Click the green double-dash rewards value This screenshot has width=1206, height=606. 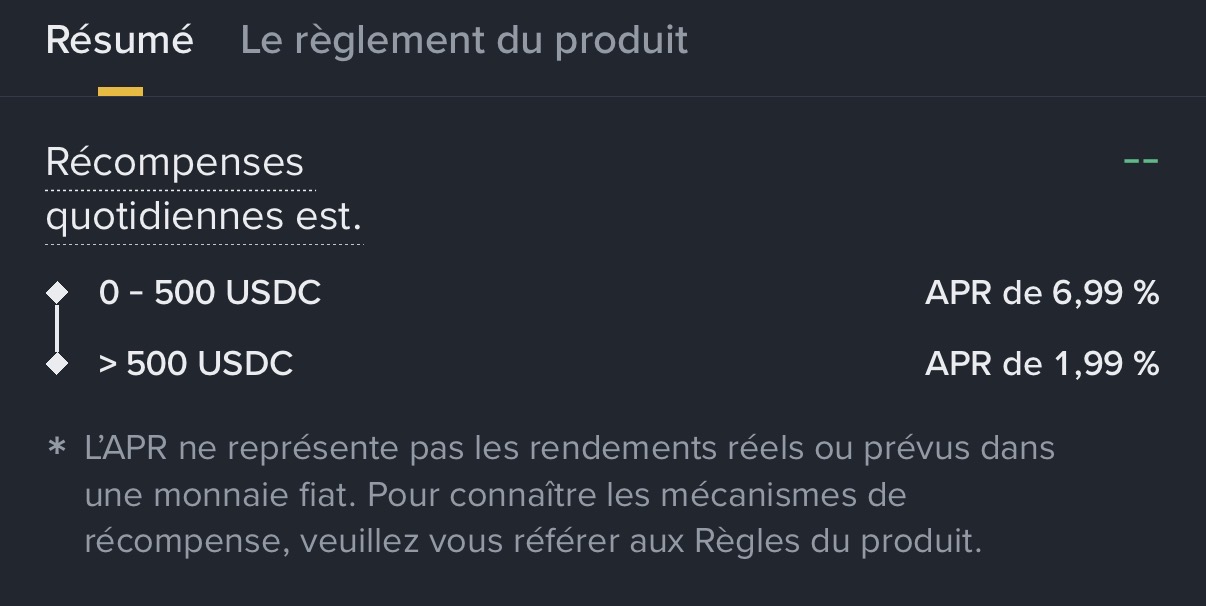(x=1140, y=161)
